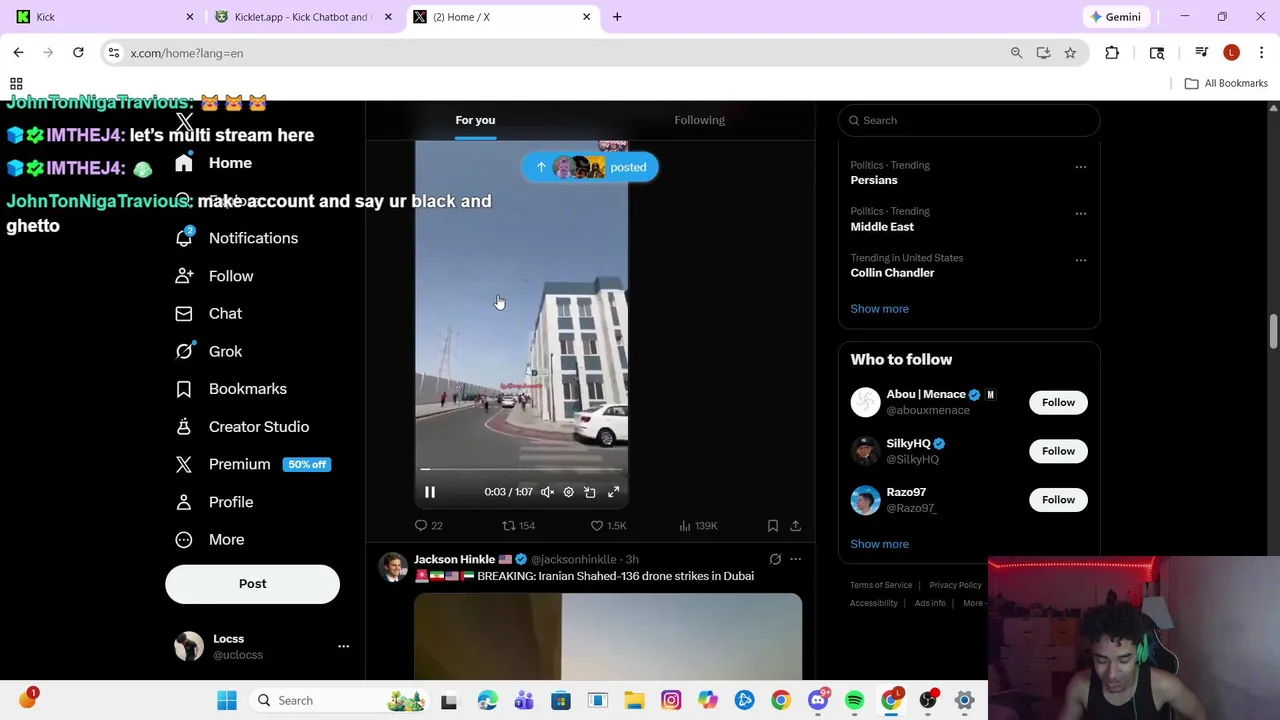This screenshot has width=1280, height=720.
Task: Open All Bookmarks folder
Action: pyautogui.click(x=1226, y=83)
